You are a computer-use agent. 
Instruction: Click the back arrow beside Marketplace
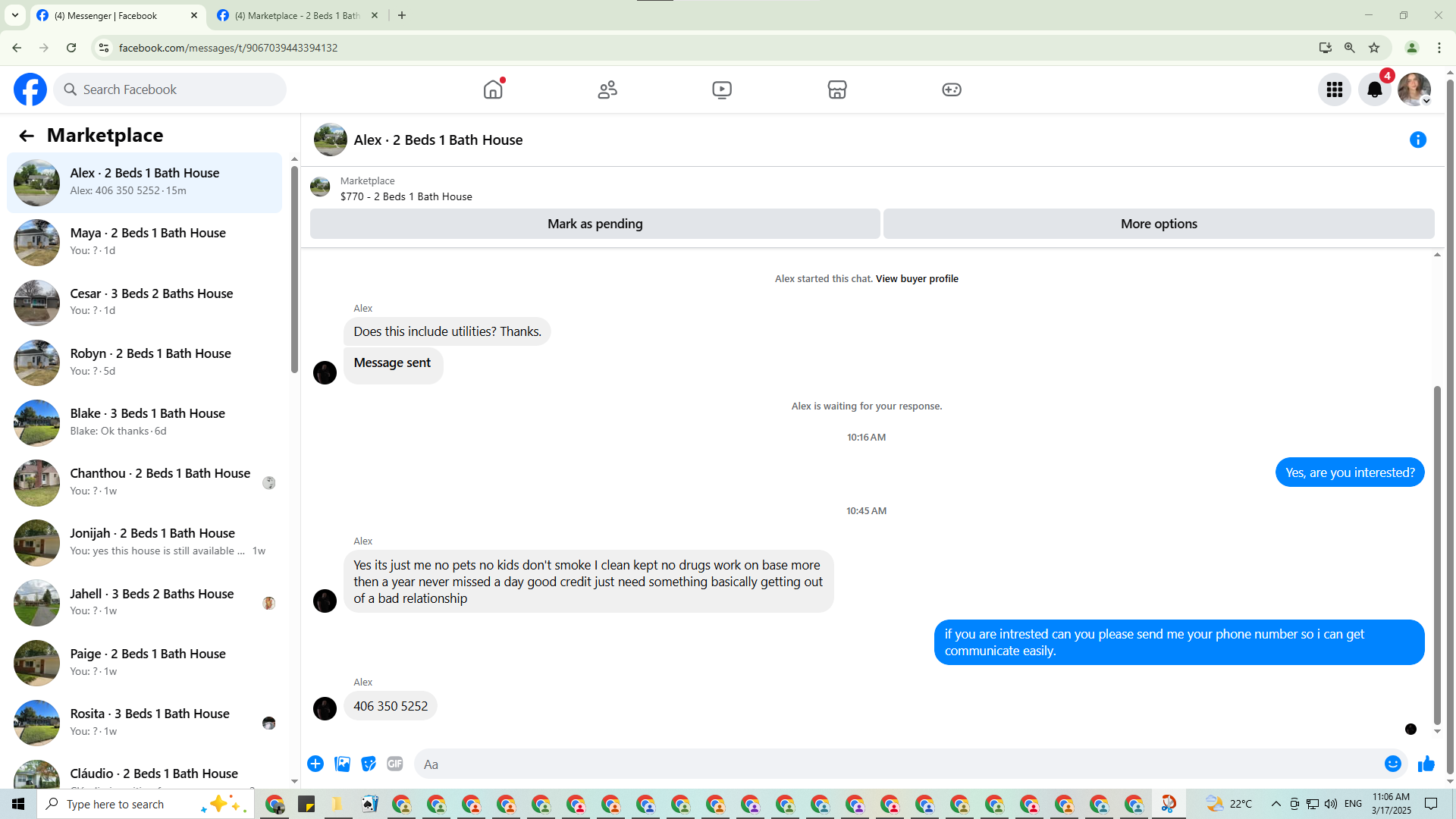[27, 136]
